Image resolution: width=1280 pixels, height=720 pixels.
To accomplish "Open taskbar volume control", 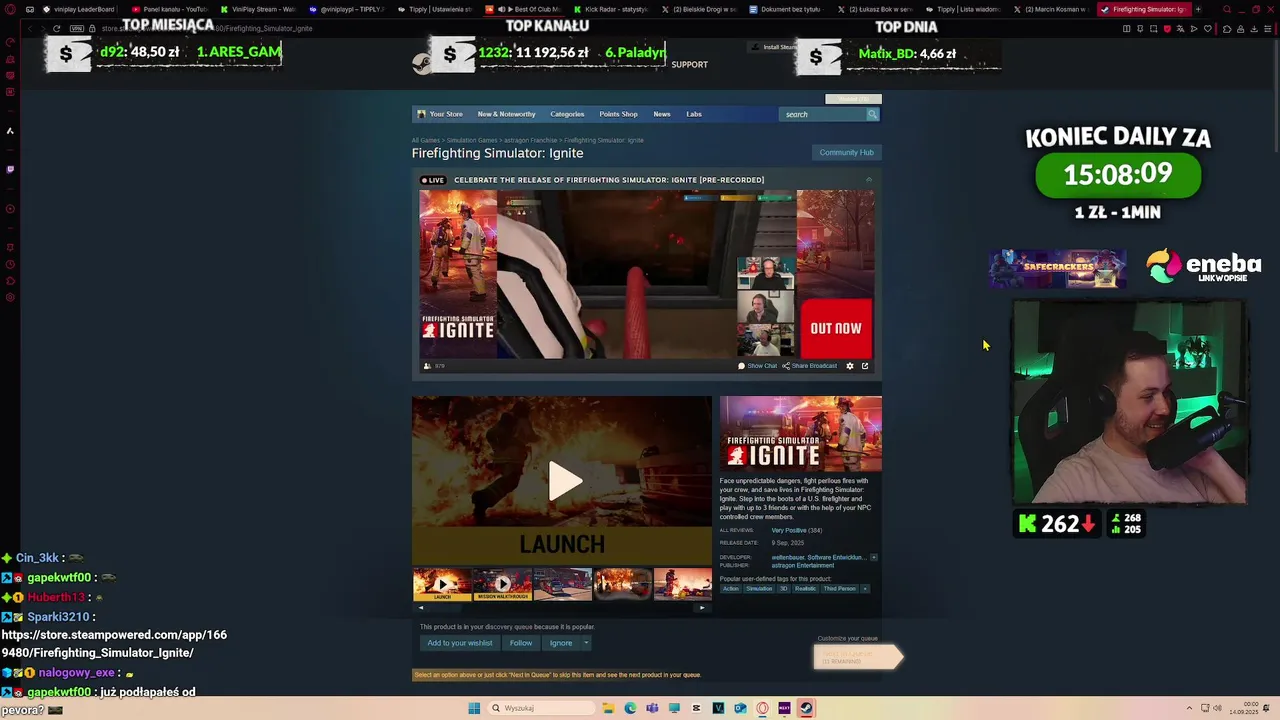I will (x=1217, y=709).
